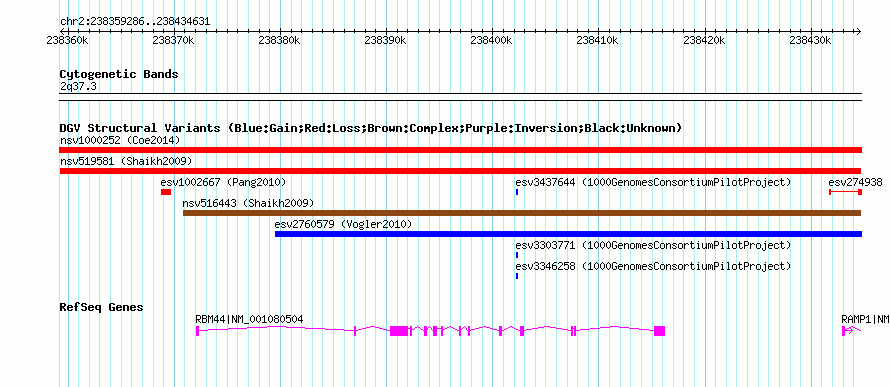The height and width of the screenshot is (387, 890).
Task: Select the esv274938 red variant glyph
Action: tap(846, 192)
